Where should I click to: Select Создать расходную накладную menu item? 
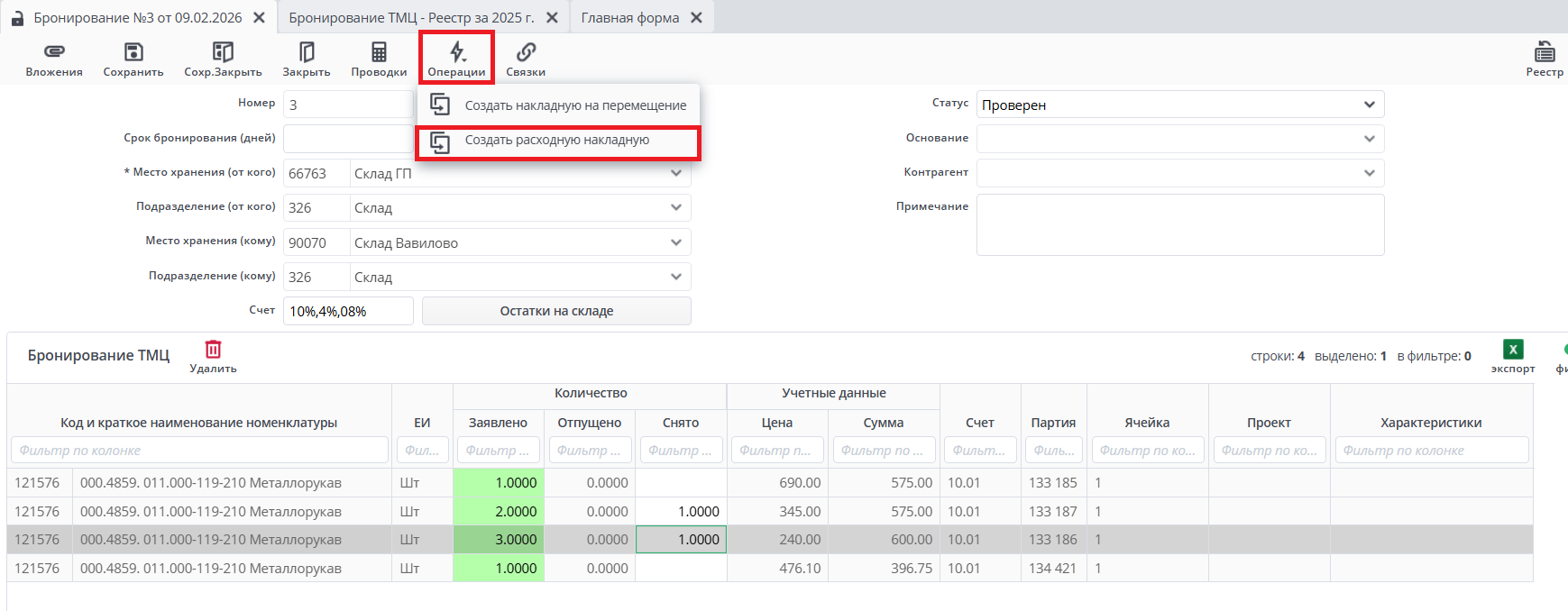[x=556, y=141]
